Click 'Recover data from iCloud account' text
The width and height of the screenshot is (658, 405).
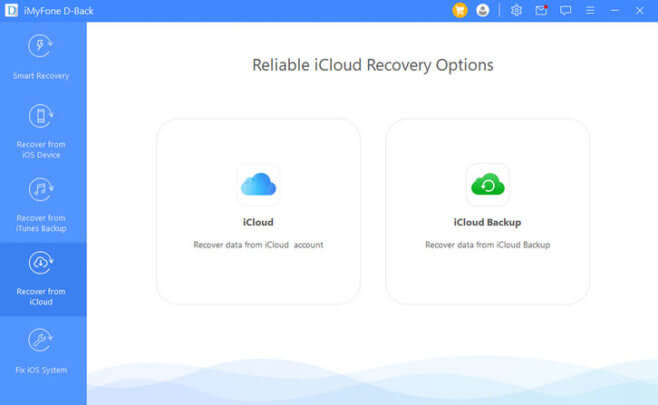[x=258, y=245]
